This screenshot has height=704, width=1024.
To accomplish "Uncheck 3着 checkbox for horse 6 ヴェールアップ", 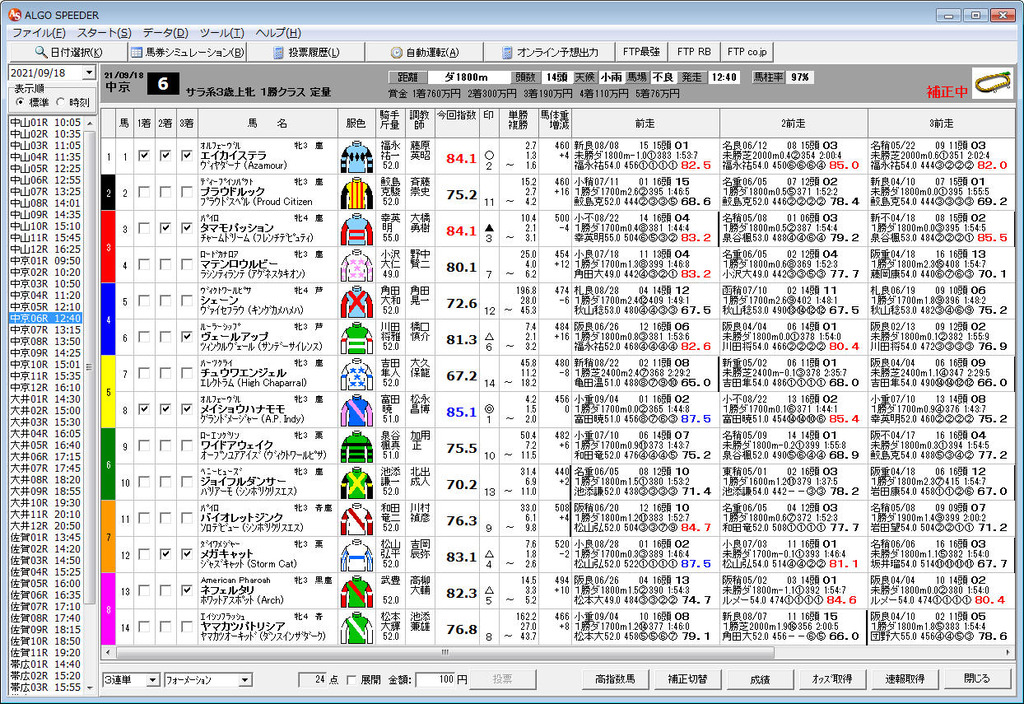I will 187,336.
